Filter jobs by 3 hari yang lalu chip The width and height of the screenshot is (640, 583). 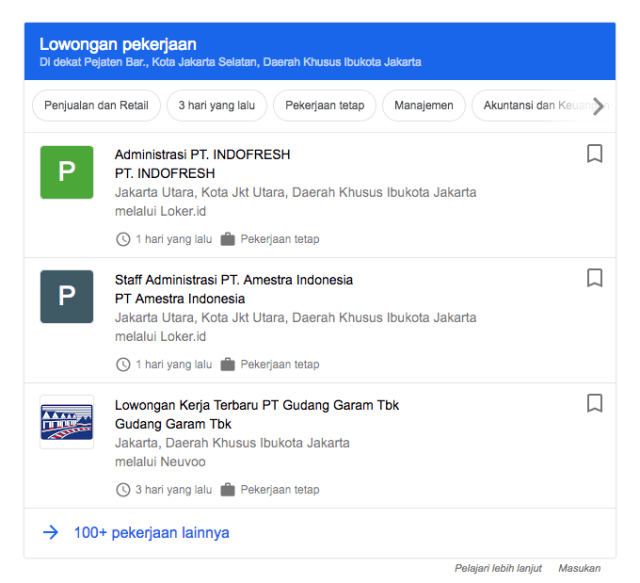point(217,105)
